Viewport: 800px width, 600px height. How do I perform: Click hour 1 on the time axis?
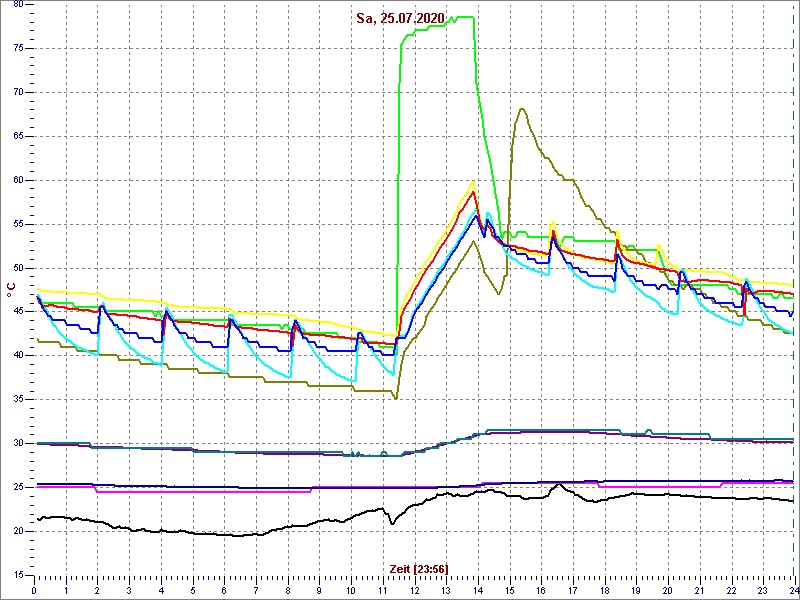[66, 590]
